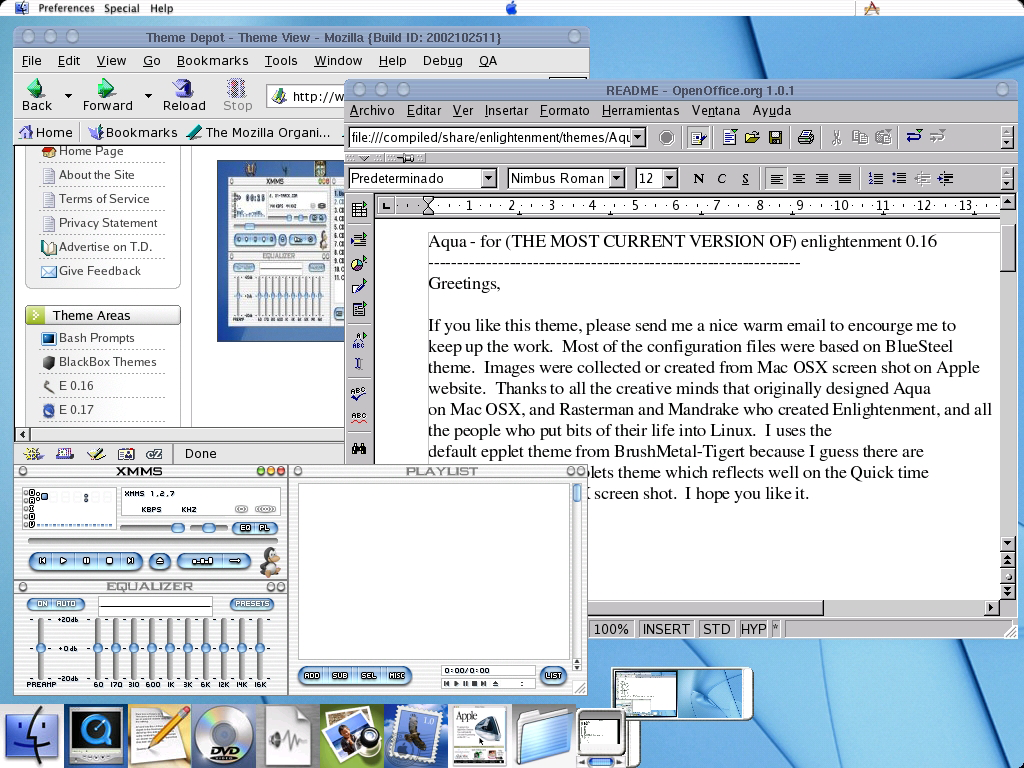This screenshot has width=1024, height=768.
Task: Click the Open file folder icon in OpenOffice
Action: [752, 137]
